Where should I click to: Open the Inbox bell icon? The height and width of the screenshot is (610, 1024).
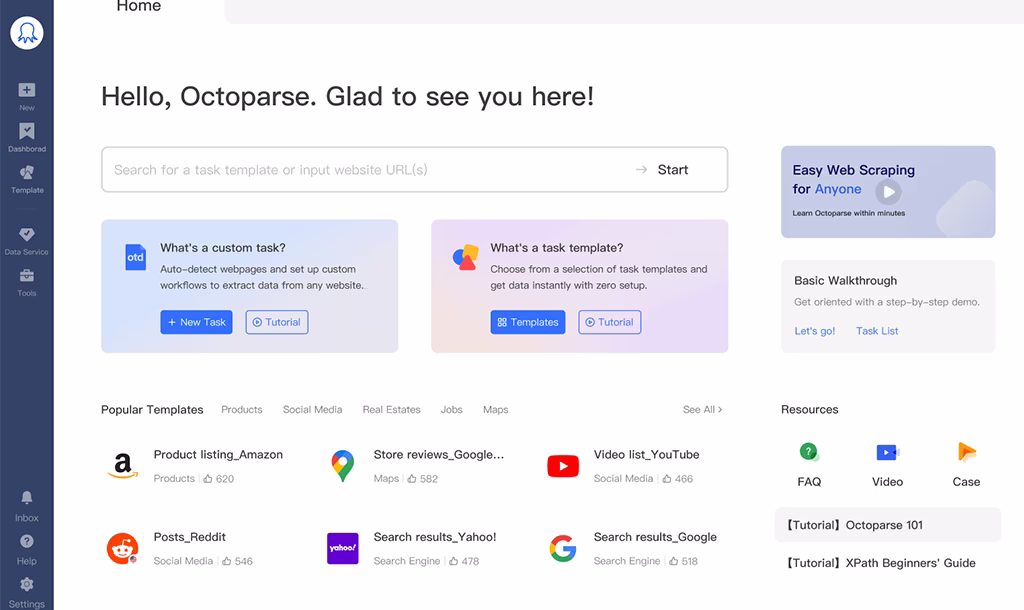27,499
